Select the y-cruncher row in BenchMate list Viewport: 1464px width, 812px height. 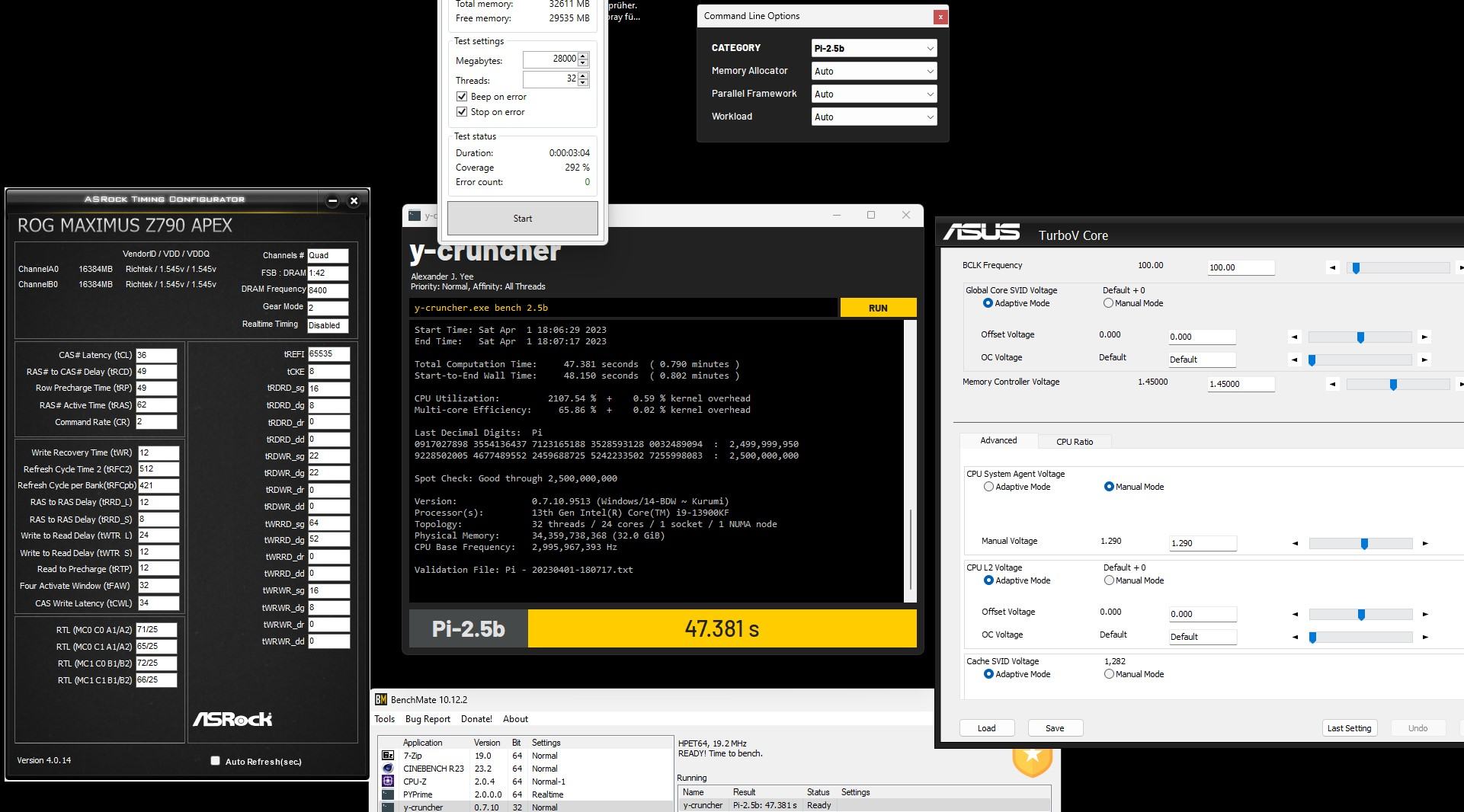pos(526,807)
